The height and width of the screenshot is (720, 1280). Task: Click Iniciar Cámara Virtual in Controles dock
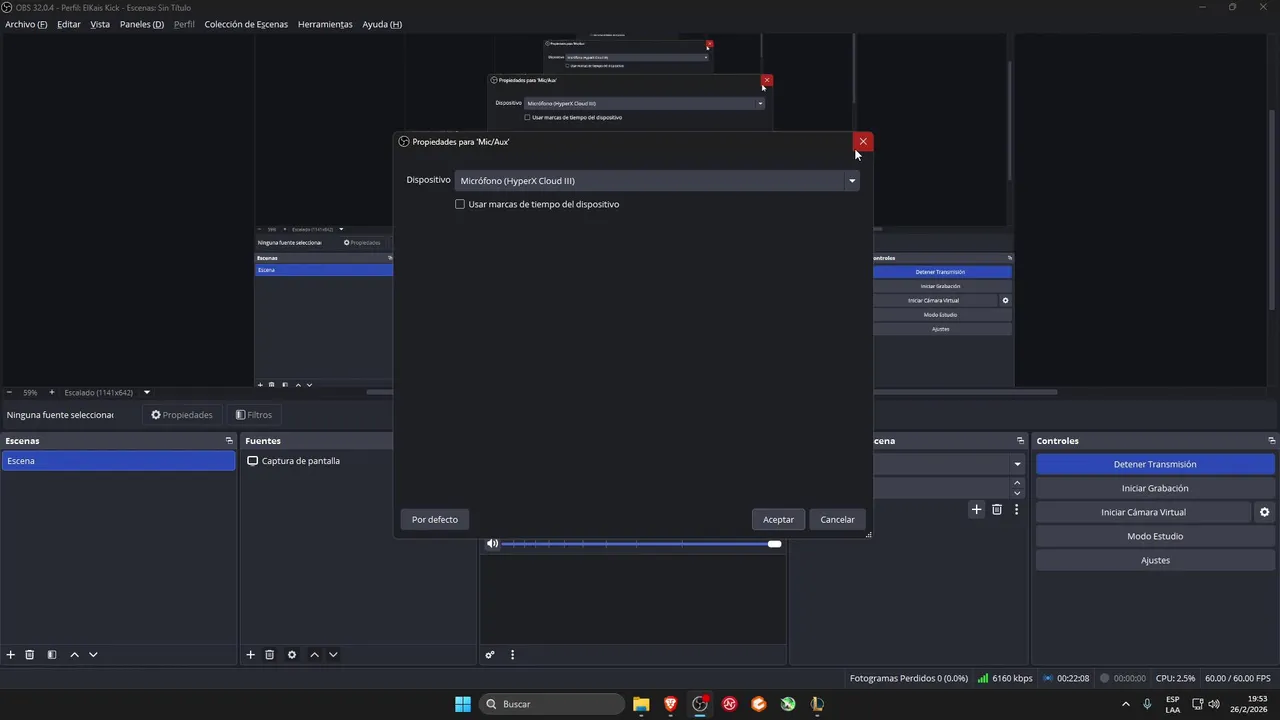coord(1143,512)
